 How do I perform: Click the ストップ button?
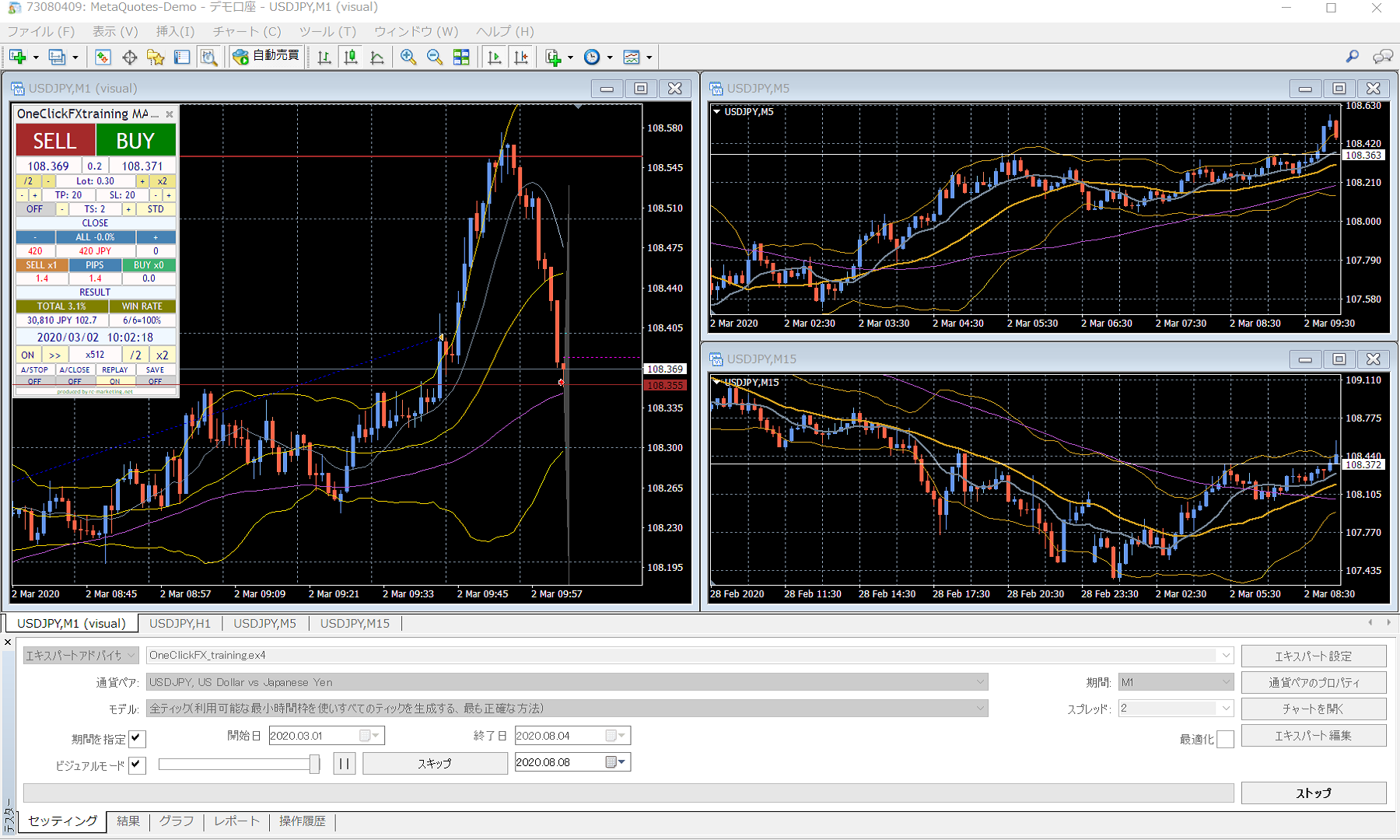click(x=1314, y=793)
